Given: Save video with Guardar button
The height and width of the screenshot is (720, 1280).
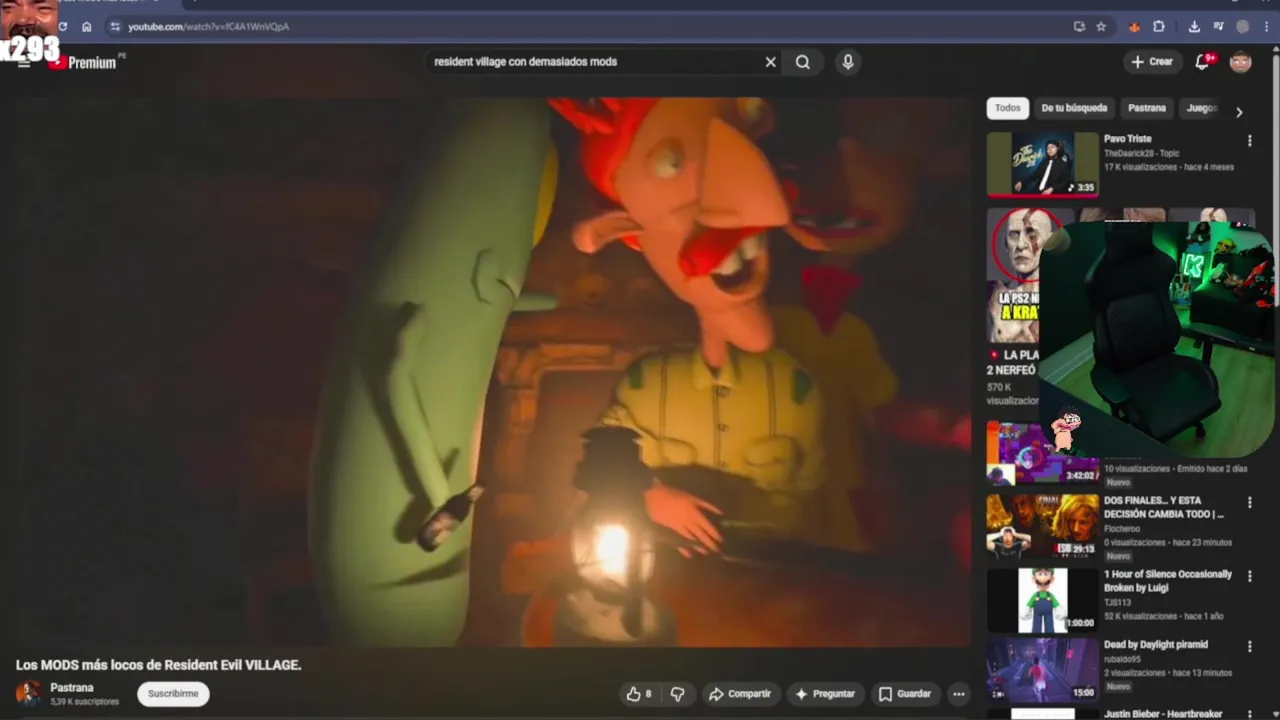Looking at the screenshot, I should (904, 694).
